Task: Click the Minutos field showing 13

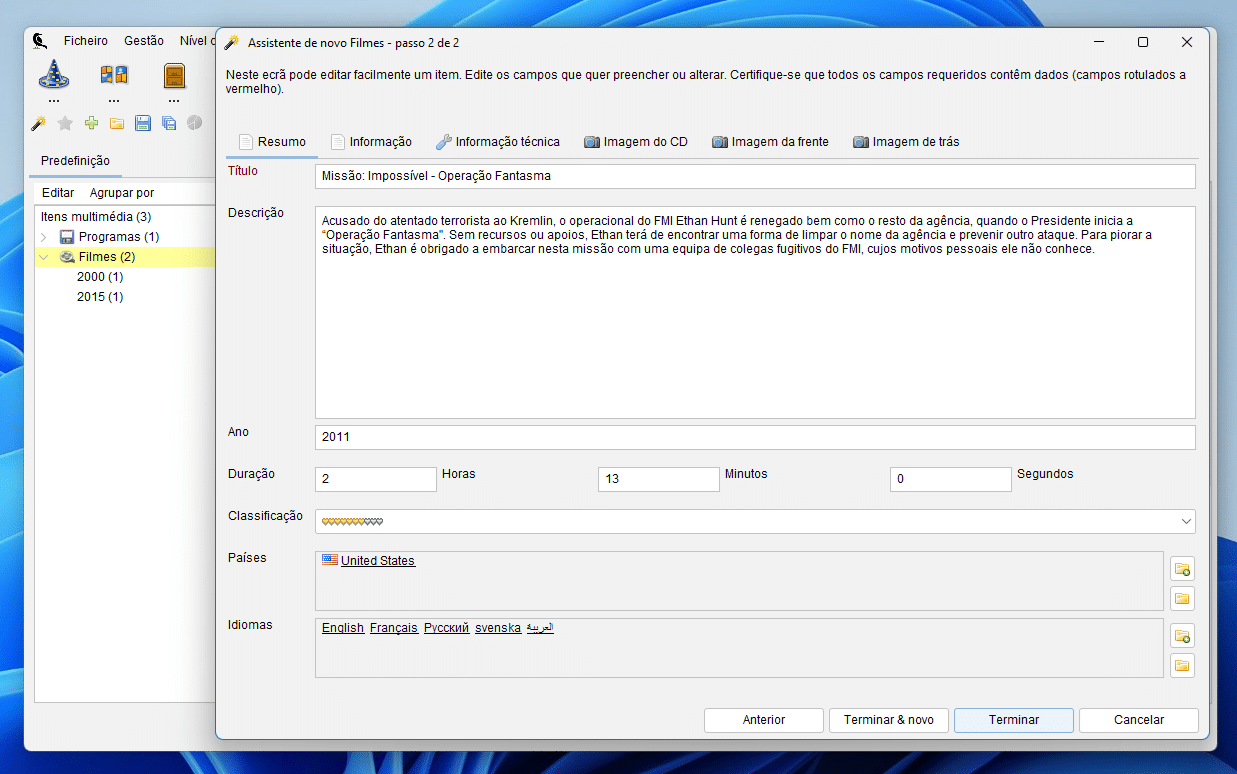Action: click(x=659, y=479)
